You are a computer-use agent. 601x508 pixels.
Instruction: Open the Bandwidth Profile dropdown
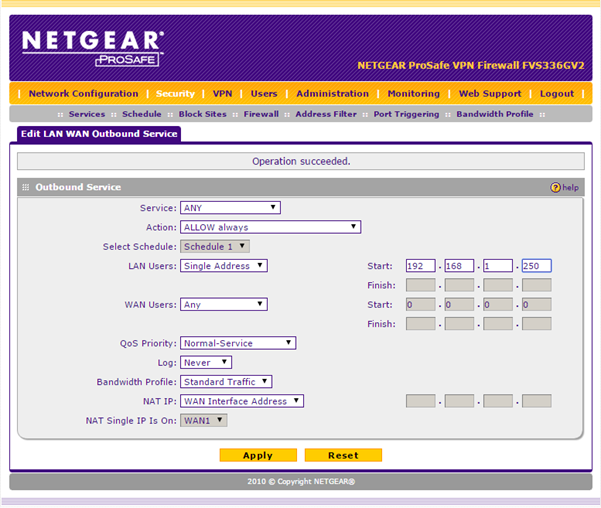[226, 382]
